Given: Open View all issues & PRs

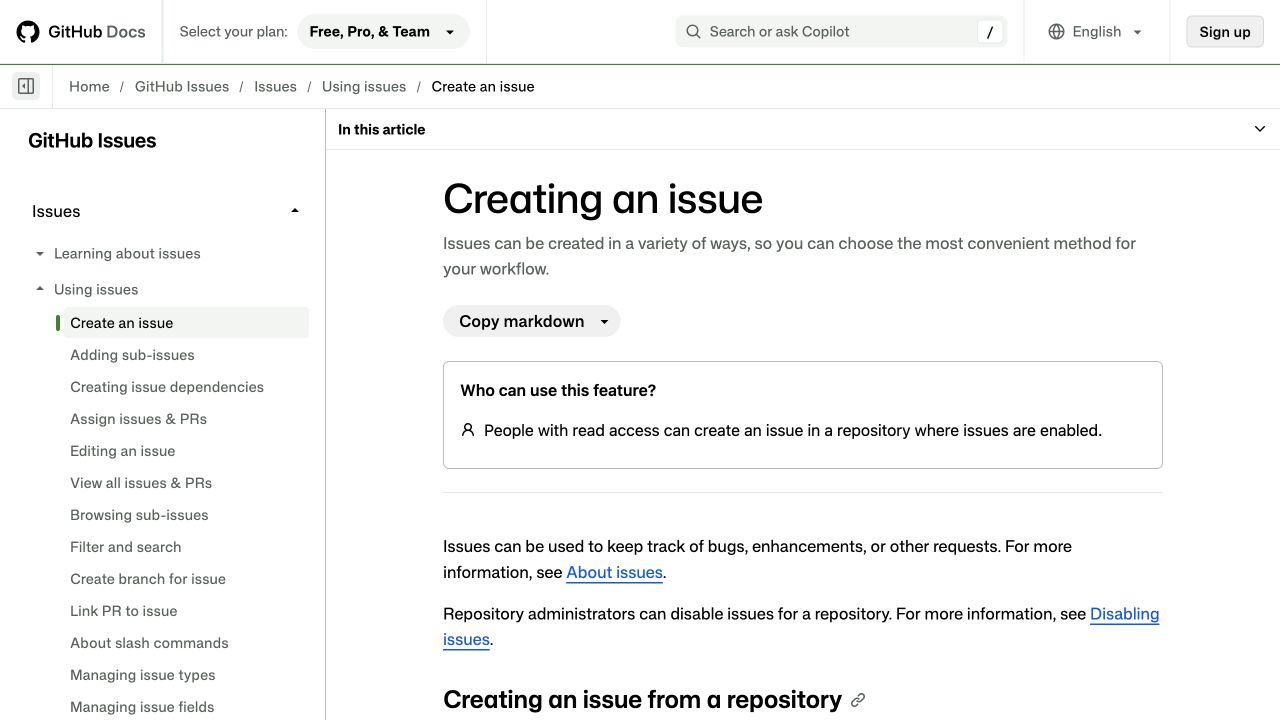Looking at the screenshot, I should pyautogui.click(x=141, y=483).
